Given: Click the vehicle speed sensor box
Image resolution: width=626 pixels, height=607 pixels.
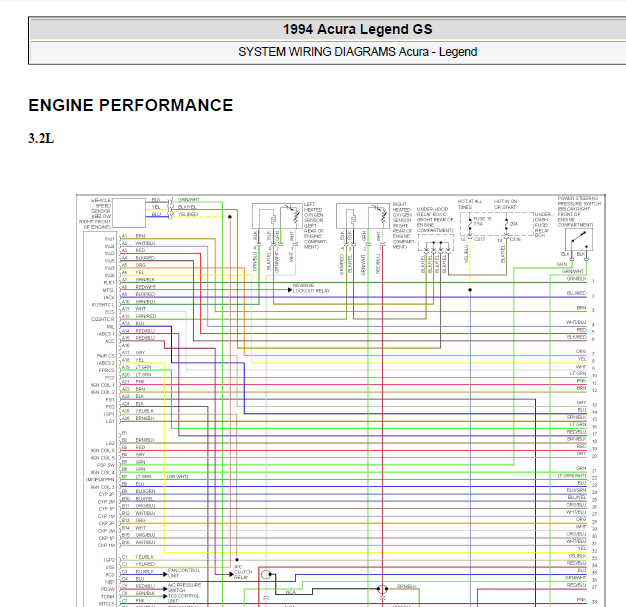Looking at the screenshot, I should [129, 212].
